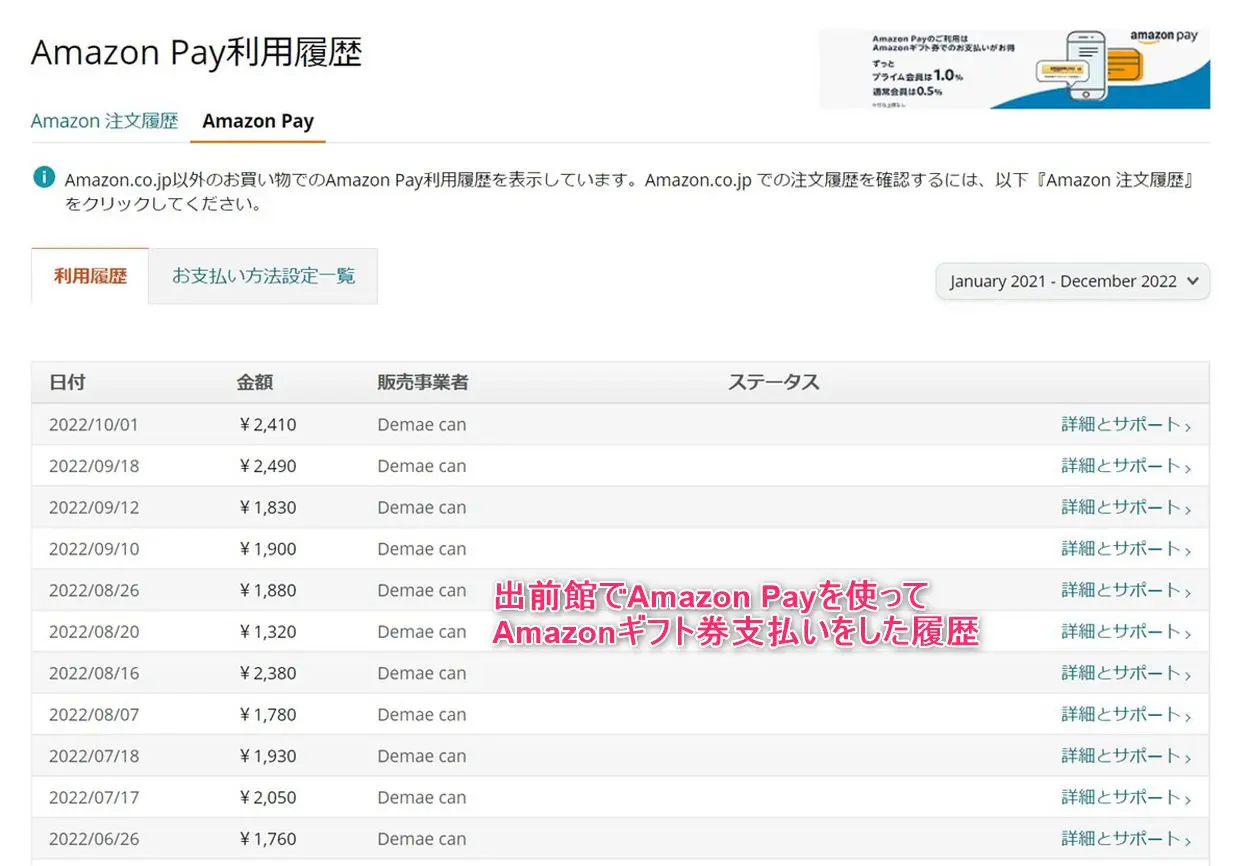Click the 販売事業者 column header
This screenshot has width=1250, height=866.
coord(423,382)
